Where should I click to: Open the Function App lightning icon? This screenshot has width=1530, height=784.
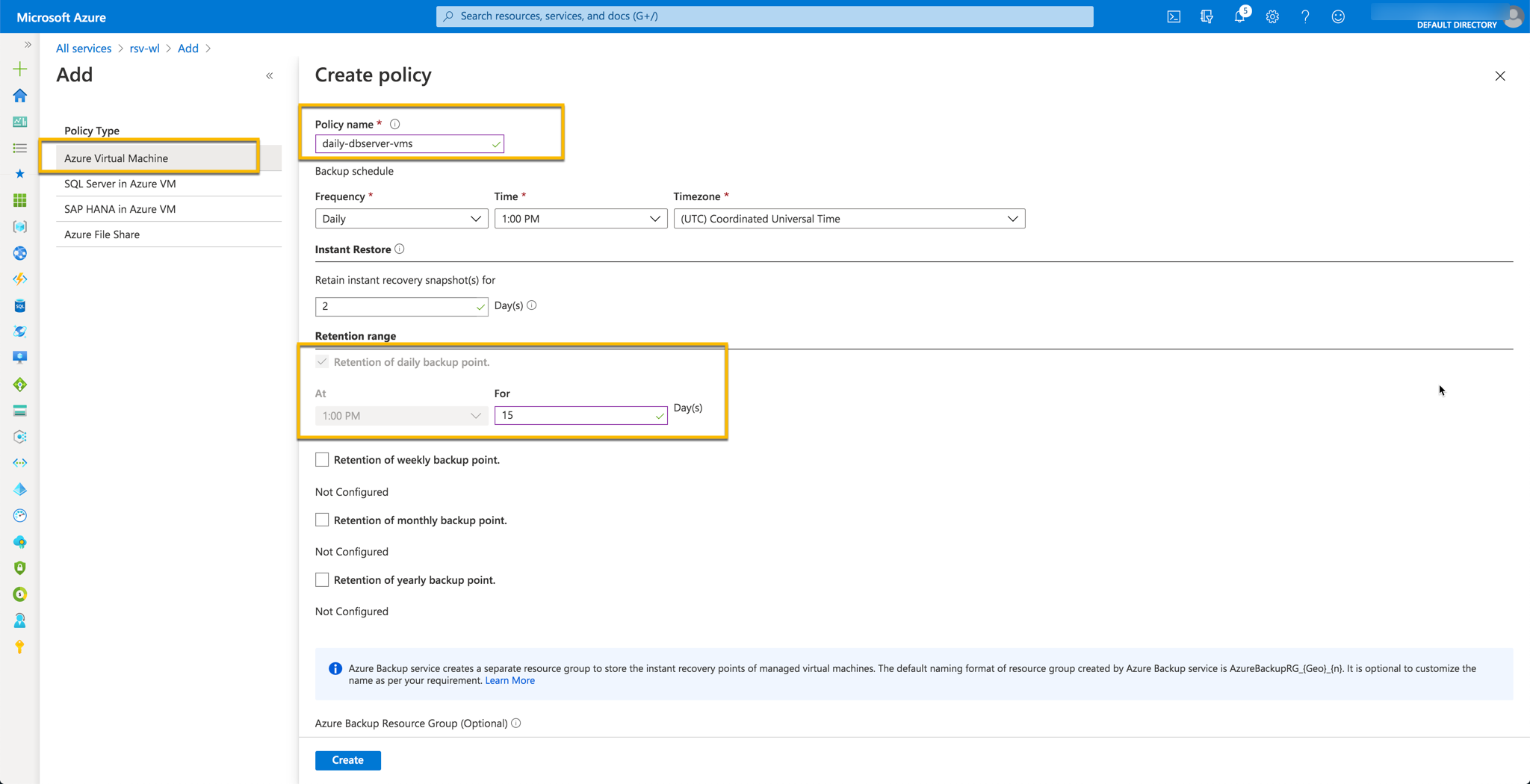pyautogui.click(x=20, y=279)
